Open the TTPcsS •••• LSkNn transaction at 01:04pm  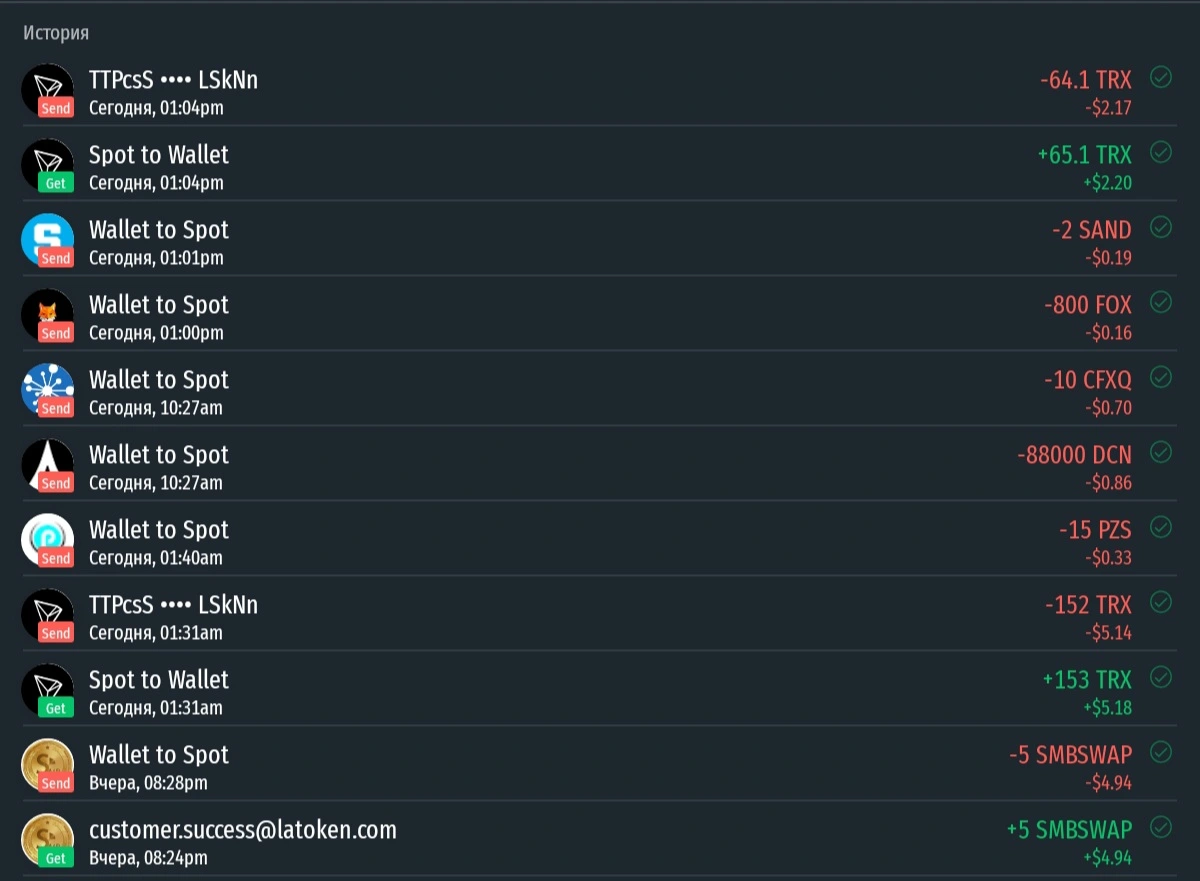(600, 90)
